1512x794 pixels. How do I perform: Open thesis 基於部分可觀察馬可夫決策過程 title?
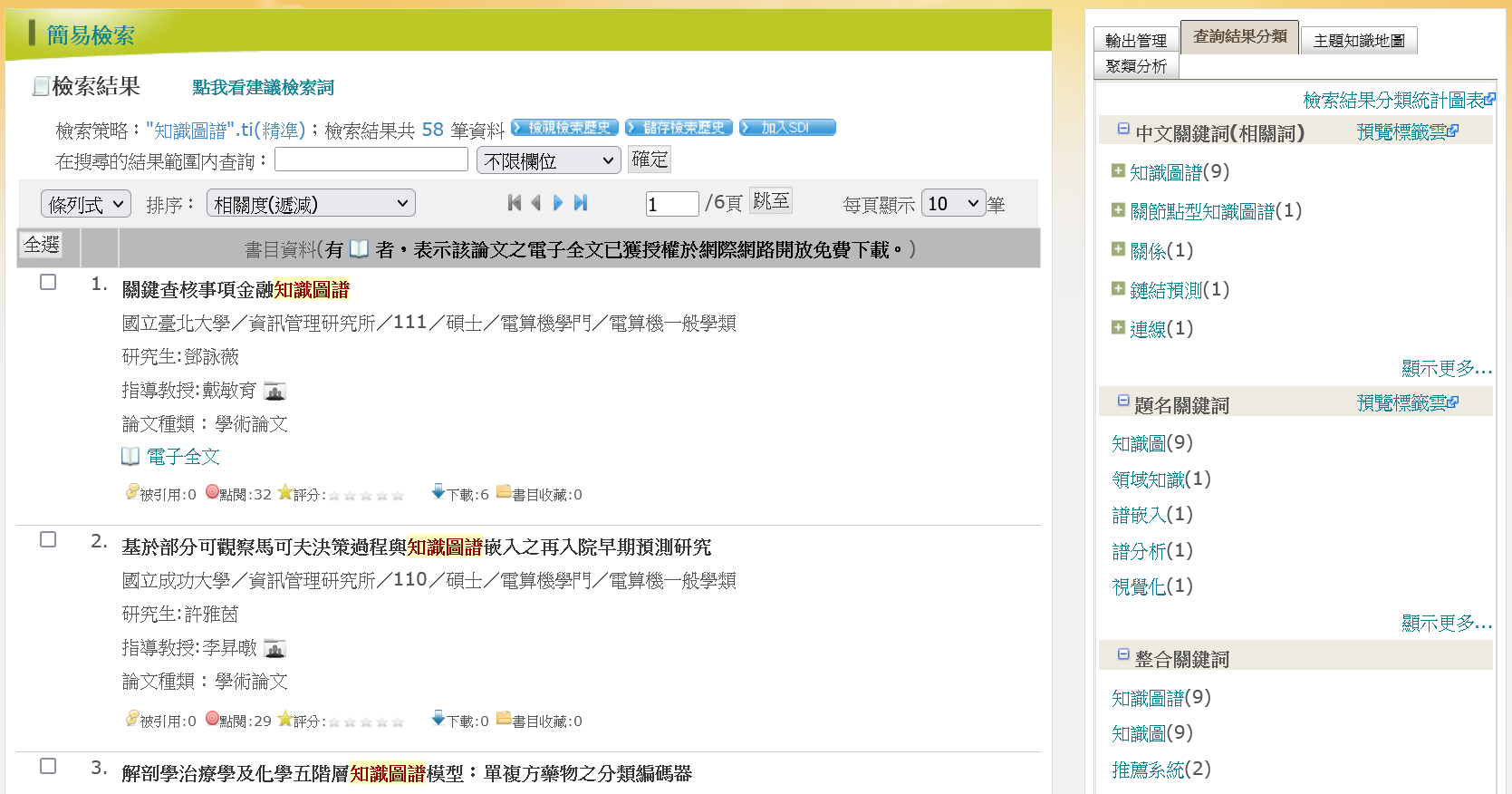pos(417,547)
